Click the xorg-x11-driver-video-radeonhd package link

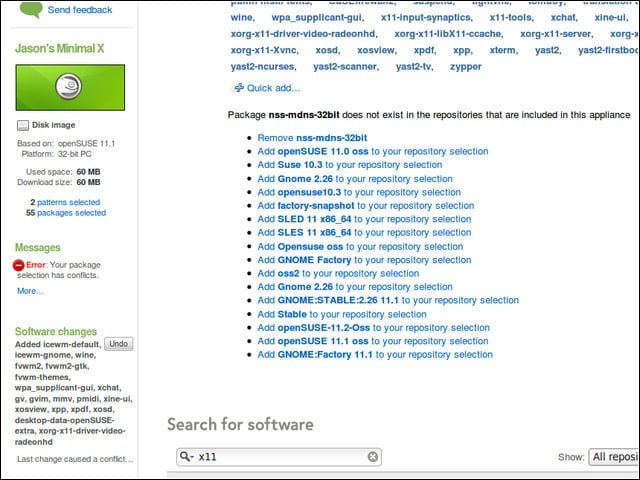point(304,34)
